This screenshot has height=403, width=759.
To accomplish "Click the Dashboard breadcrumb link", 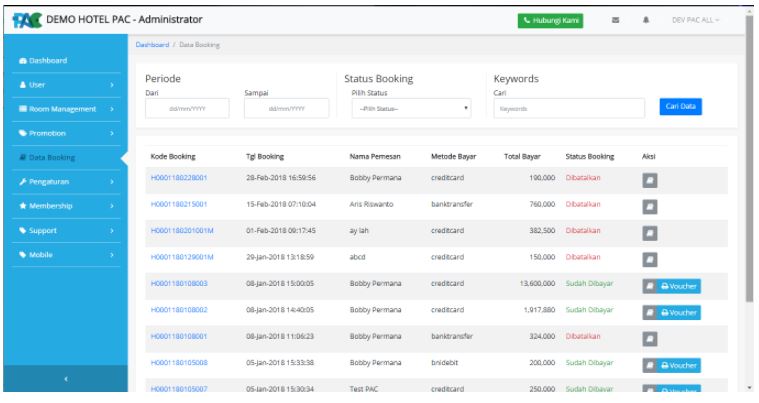I will (152, 45).
